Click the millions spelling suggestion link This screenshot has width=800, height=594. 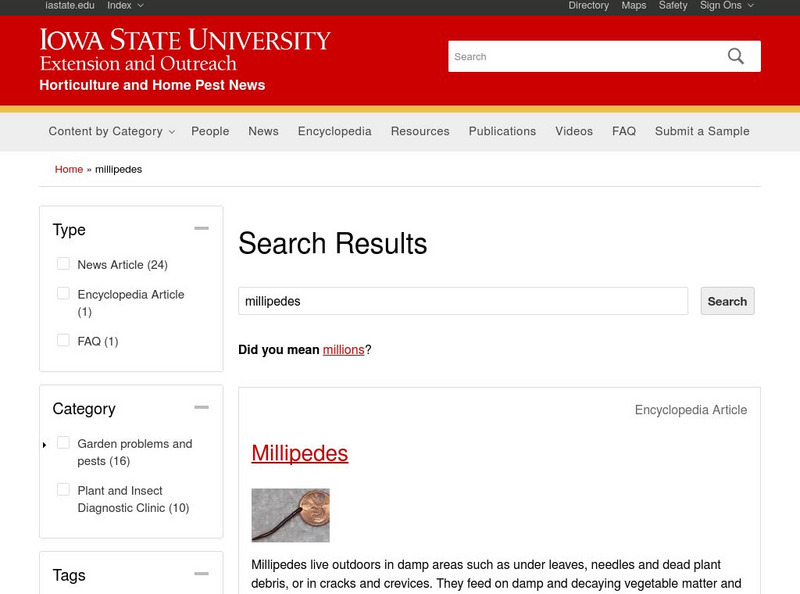[x=342, y=349]
